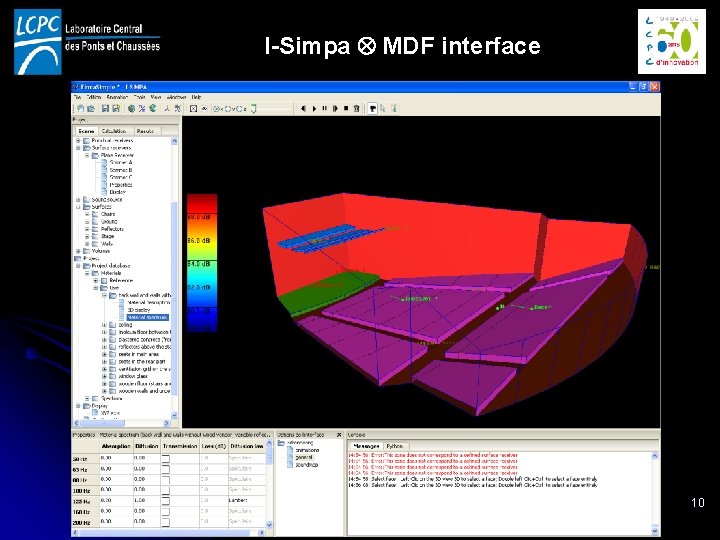Expand the Punctual receivers tree node
The height and width of the screenshot is (540, 720).
78,141
